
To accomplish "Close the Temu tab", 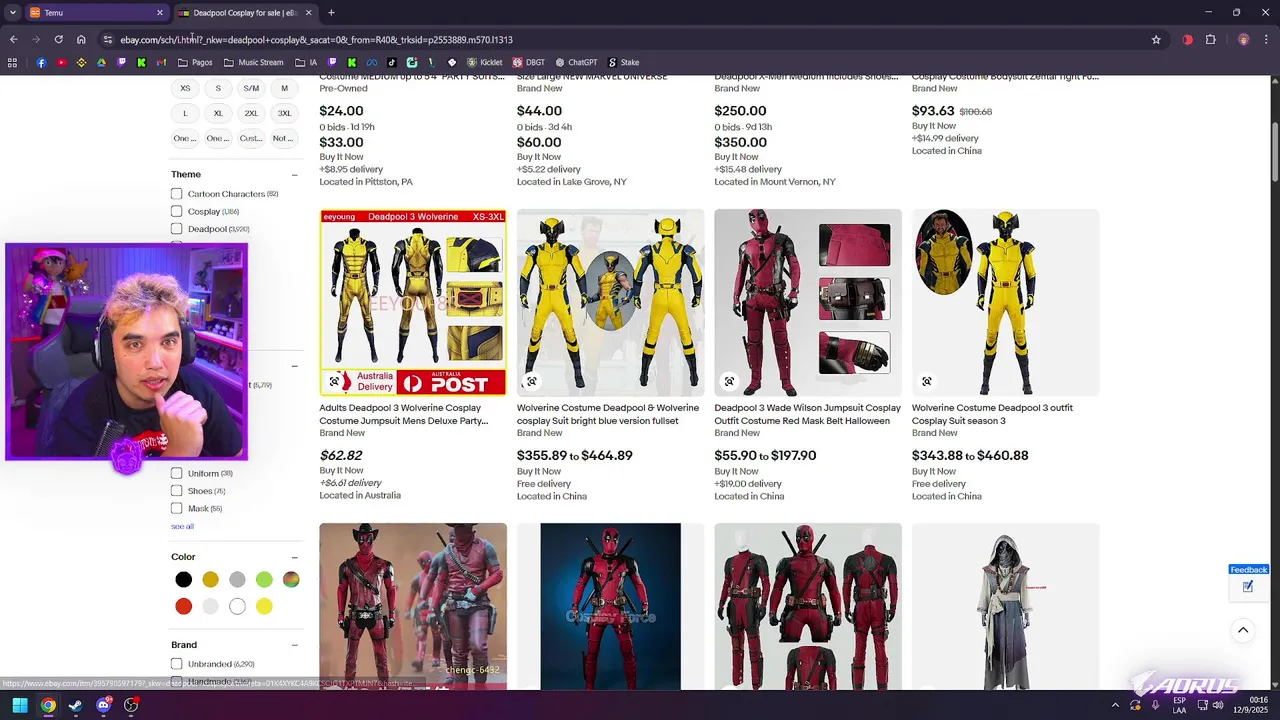I will point(160,13).
